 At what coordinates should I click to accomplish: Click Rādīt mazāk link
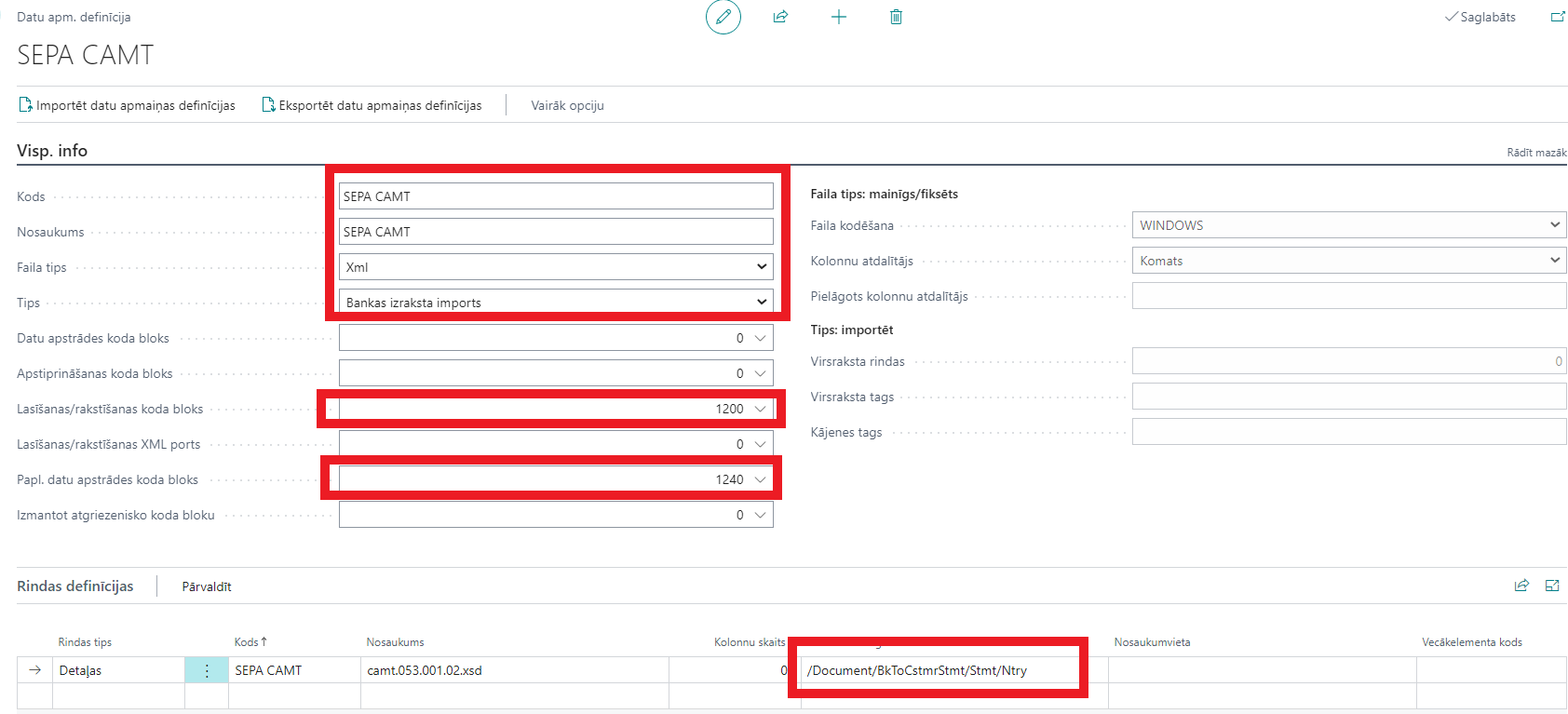point(1536,153)
